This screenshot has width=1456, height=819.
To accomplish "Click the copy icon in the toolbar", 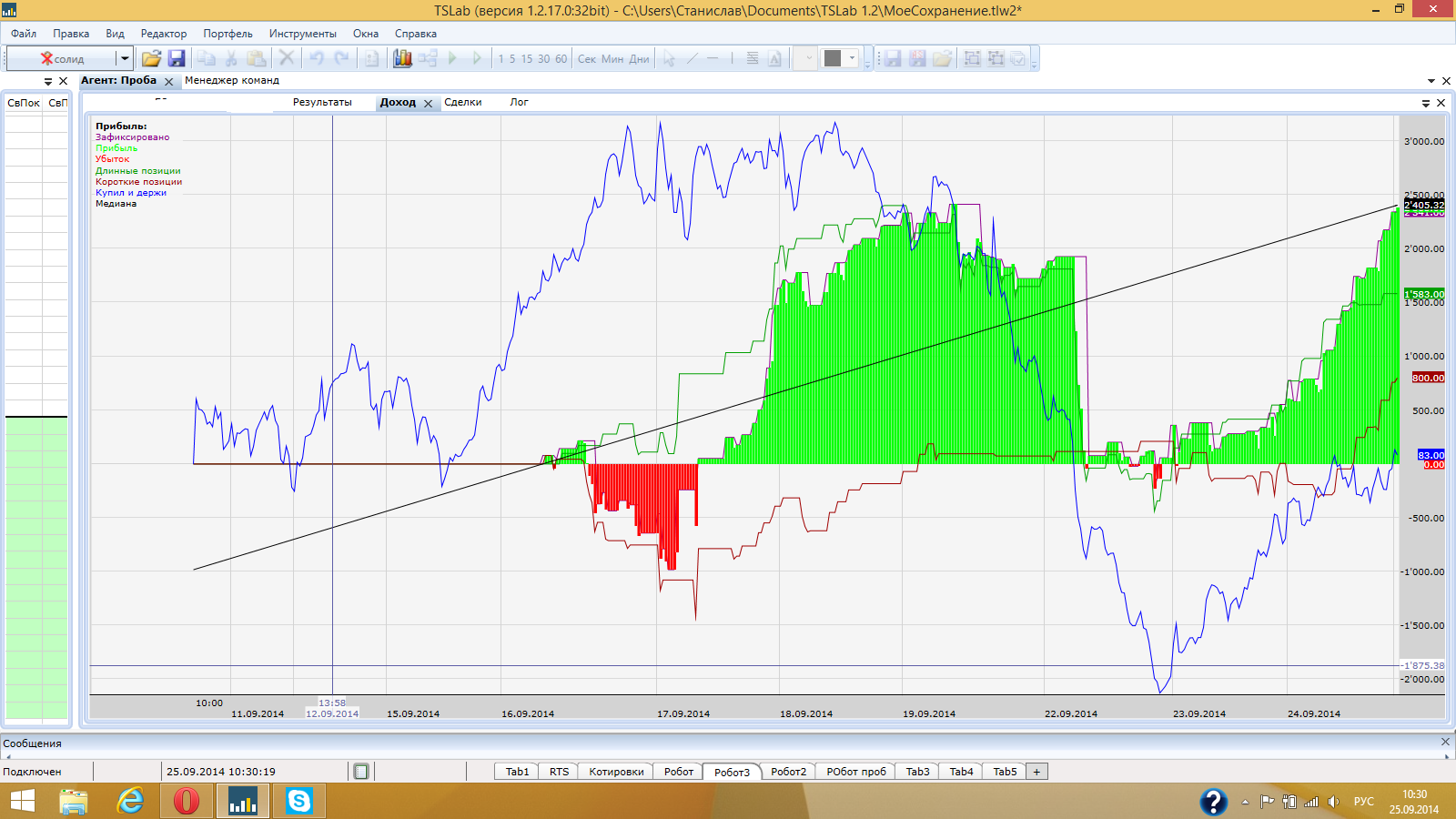I will [207, 58].
